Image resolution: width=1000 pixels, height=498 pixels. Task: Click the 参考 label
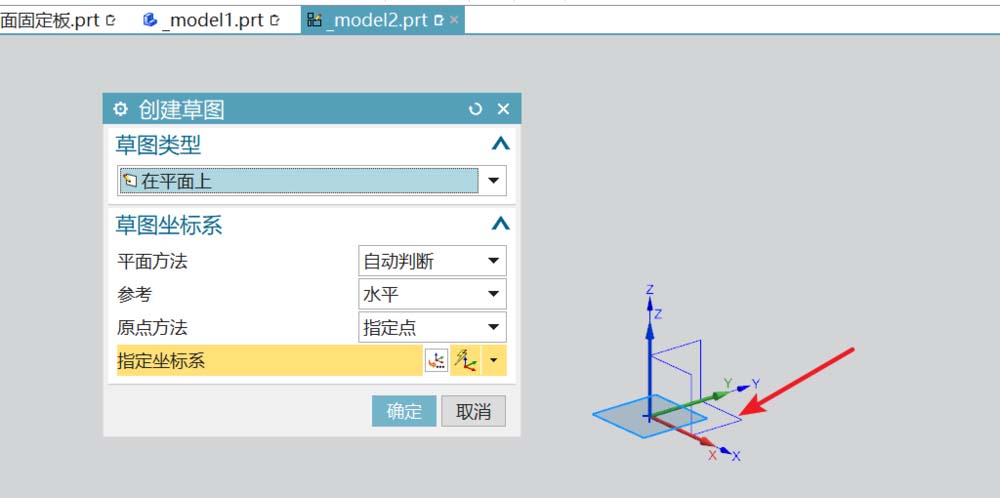pos(135,295)
